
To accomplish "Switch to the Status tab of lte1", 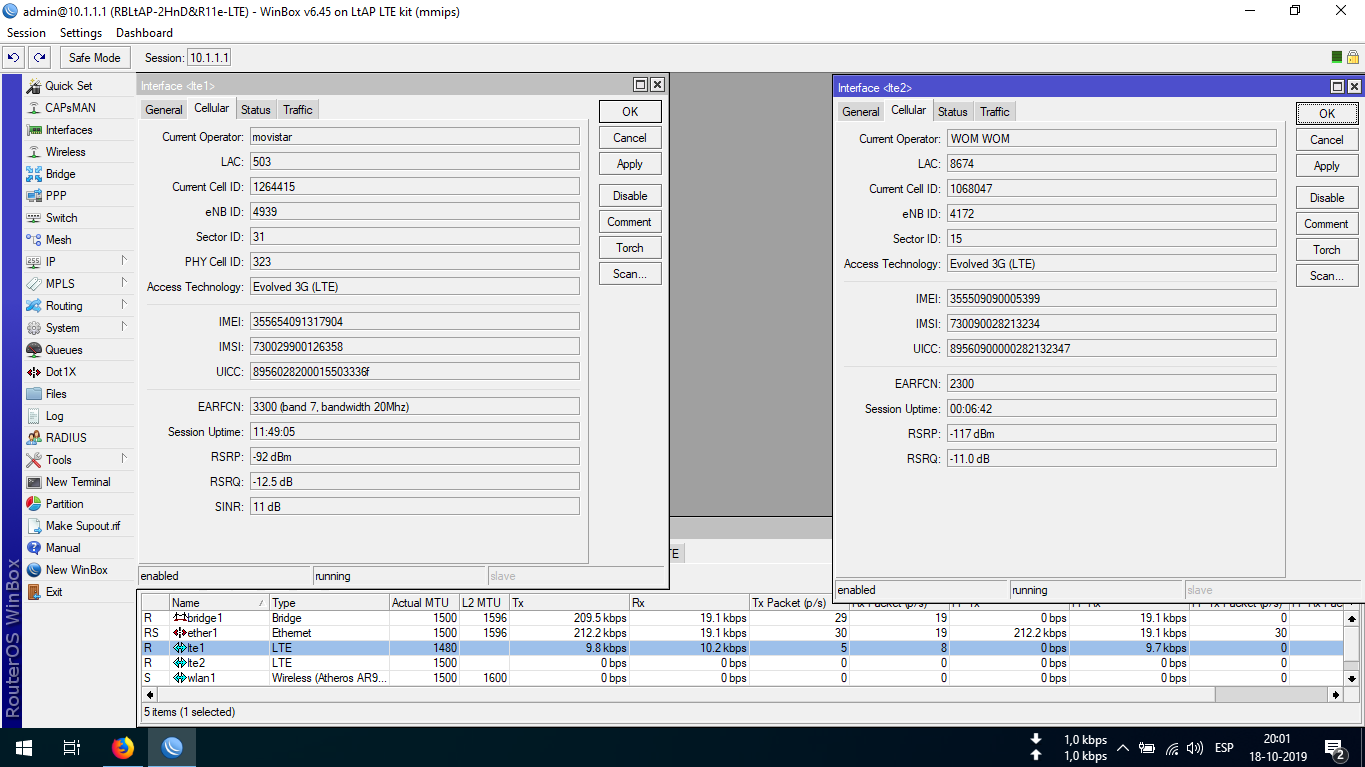I will pos(257,109).
